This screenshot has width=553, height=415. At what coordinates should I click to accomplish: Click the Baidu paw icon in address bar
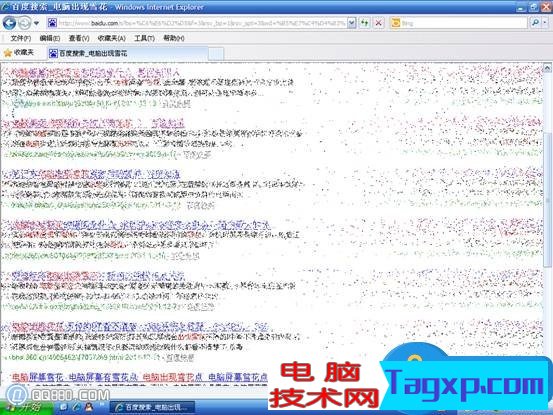pos(52,23)
